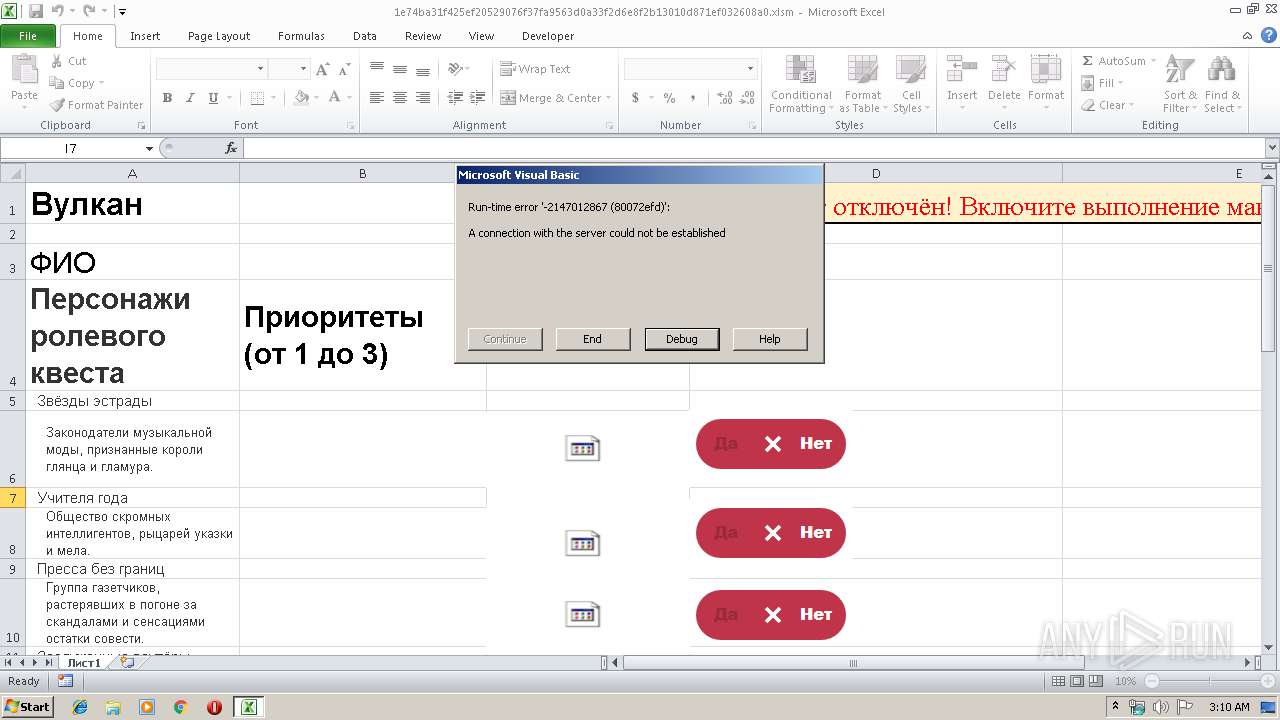This screenshot has height=720, width=1280.
Task: Click the Windows Start button
Action: 28,706
